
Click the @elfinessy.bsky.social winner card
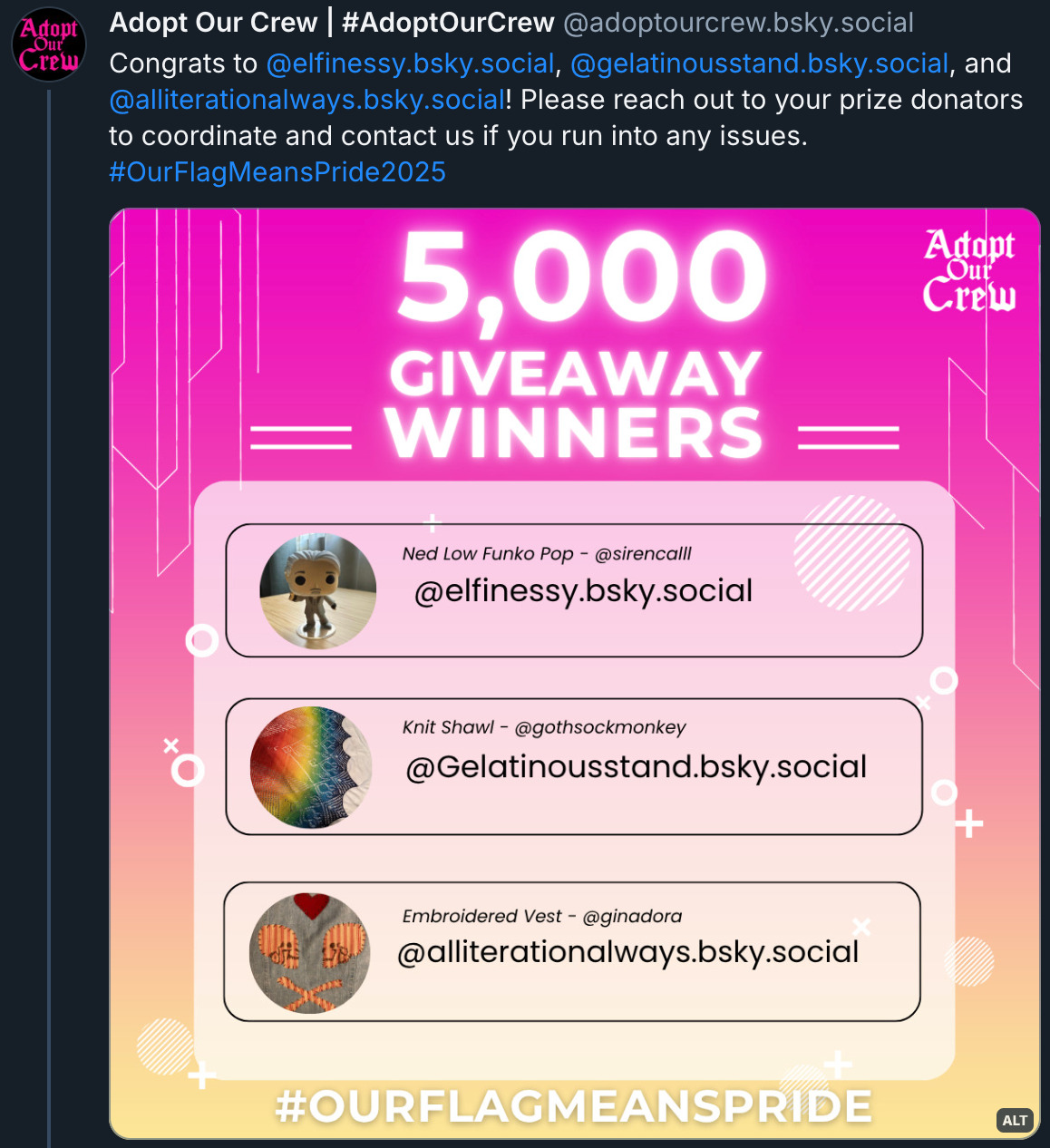click(x=574, y=590)
